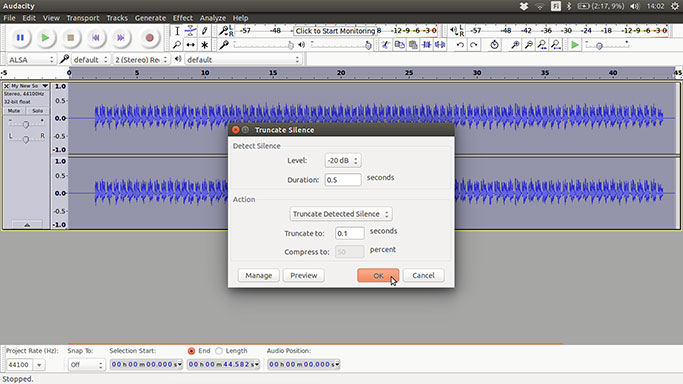Open the Effect menu

tap(183, 18)
